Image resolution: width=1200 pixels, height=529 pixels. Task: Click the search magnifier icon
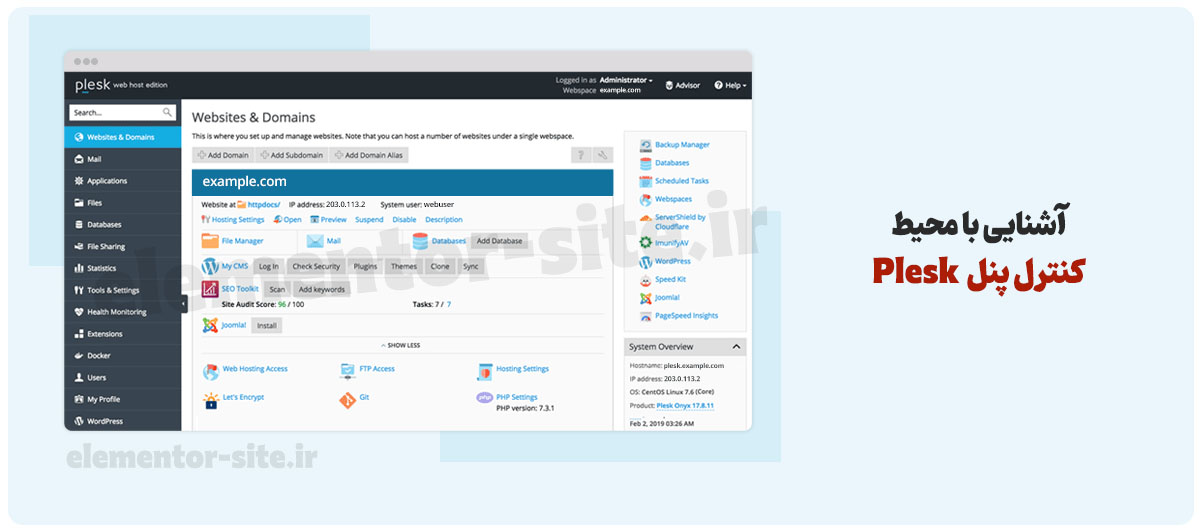(x=167, y=113)
